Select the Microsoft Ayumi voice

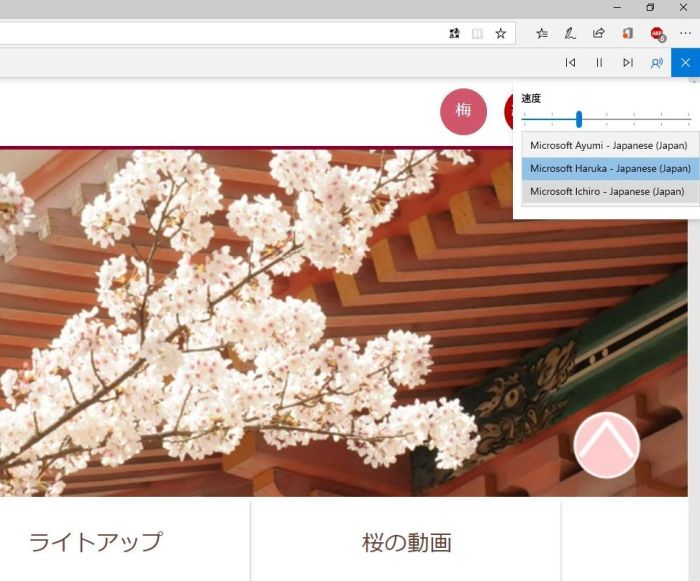[610, 145]
